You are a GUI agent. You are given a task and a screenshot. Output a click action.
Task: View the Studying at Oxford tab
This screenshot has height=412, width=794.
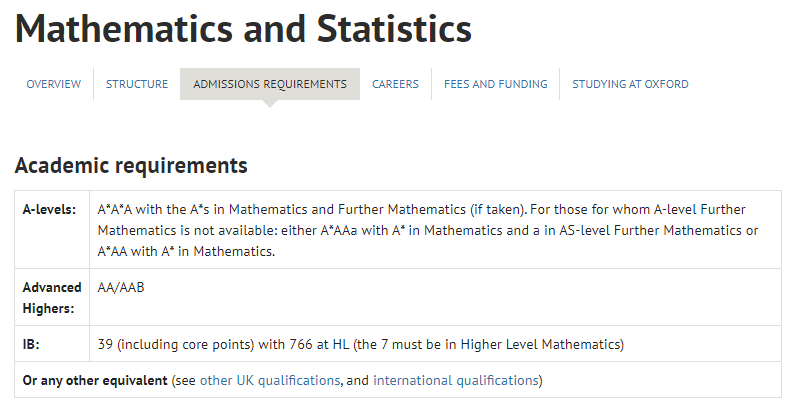[x=630, y=84]
